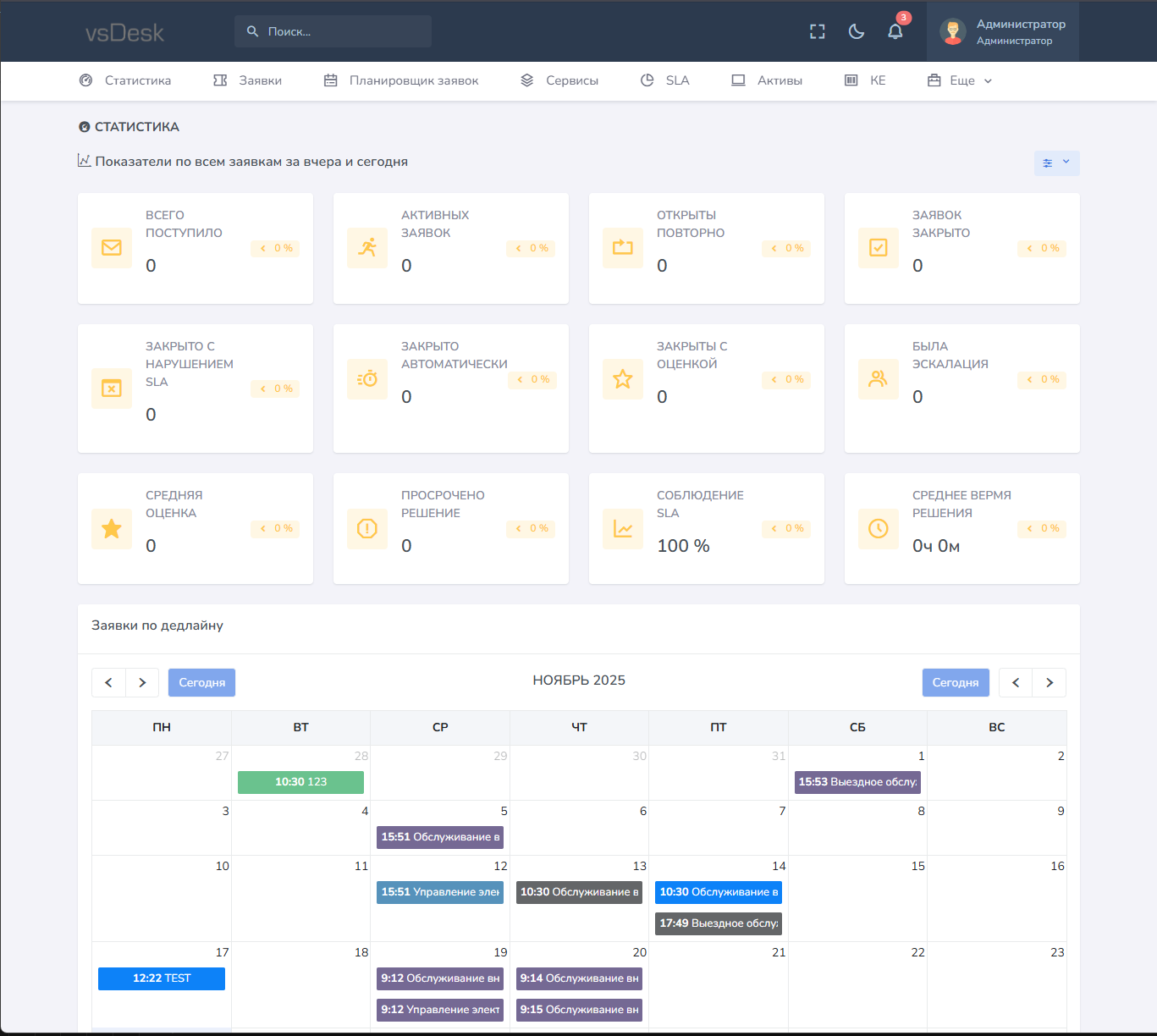The height and width of the screenshot is (1036, 1157).
Task: Enter fullscreen mode via the expand icon
Action: pyautogui.click(x=817, y=31)
